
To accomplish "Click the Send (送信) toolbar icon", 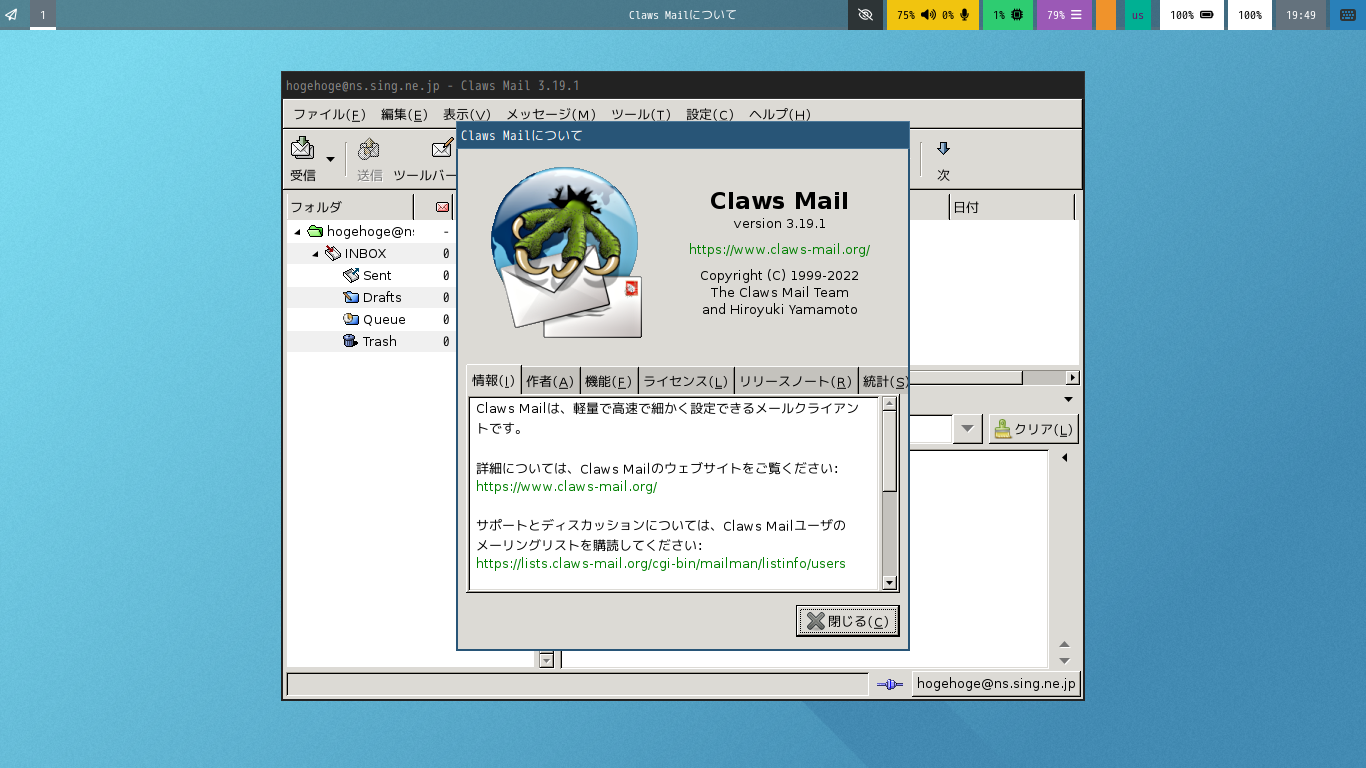I will pos(369,149).
